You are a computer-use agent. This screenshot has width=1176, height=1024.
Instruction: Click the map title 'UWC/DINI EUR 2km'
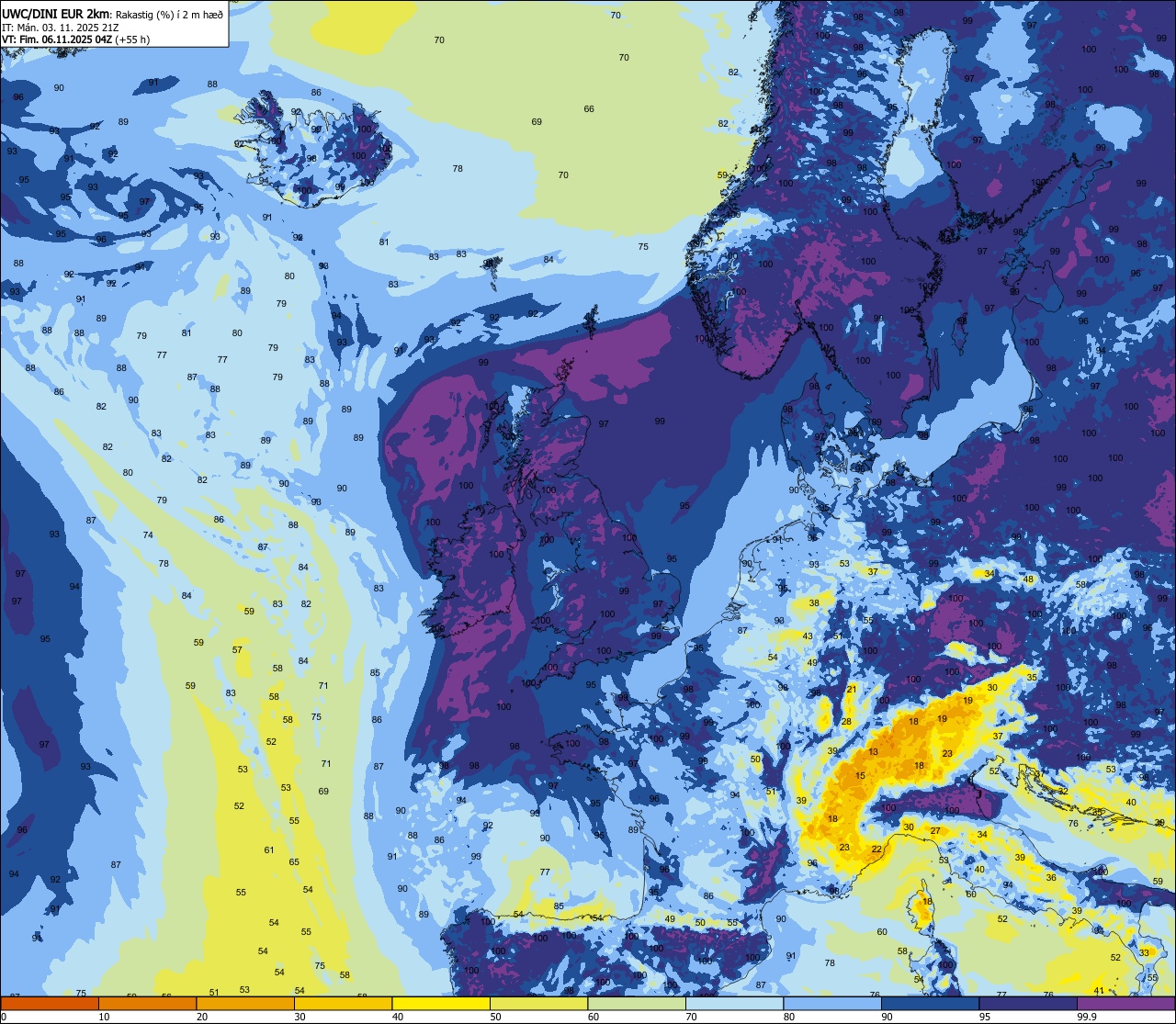56,13
